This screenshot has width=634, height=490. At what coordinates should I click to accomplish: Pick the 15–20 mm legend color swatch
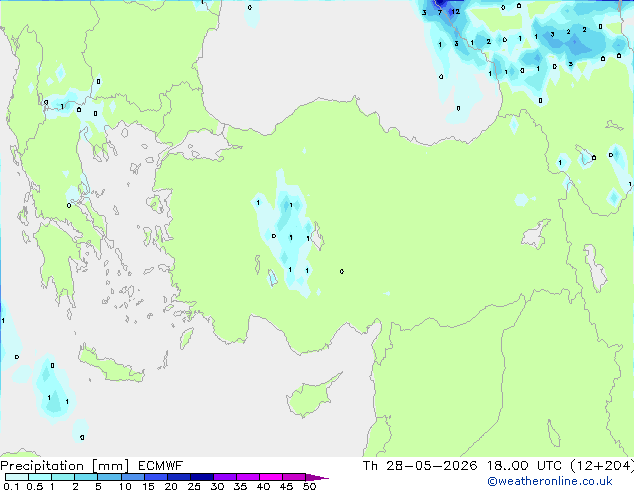[155, 477]
